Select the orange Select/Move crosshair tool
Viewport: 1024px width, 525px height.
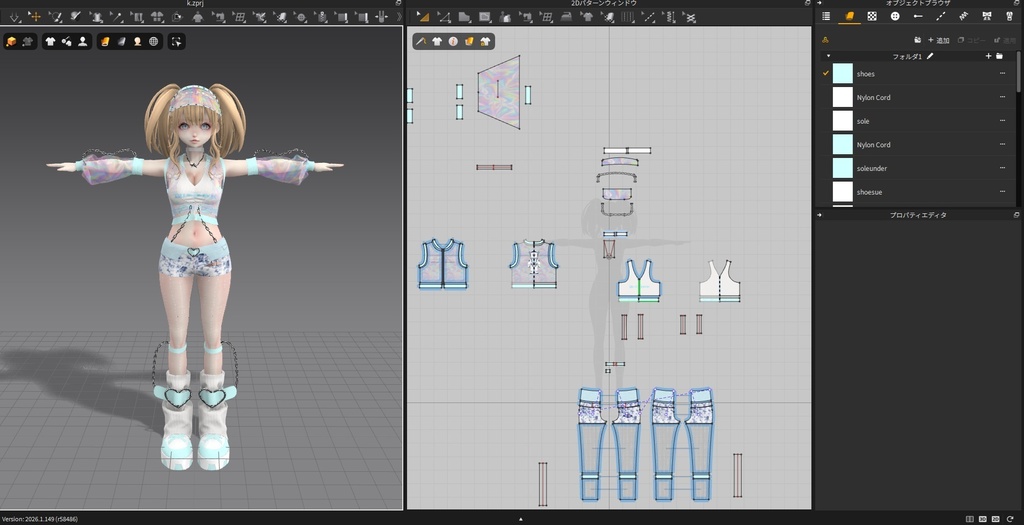pyautogui.click(x=35, y=17)
